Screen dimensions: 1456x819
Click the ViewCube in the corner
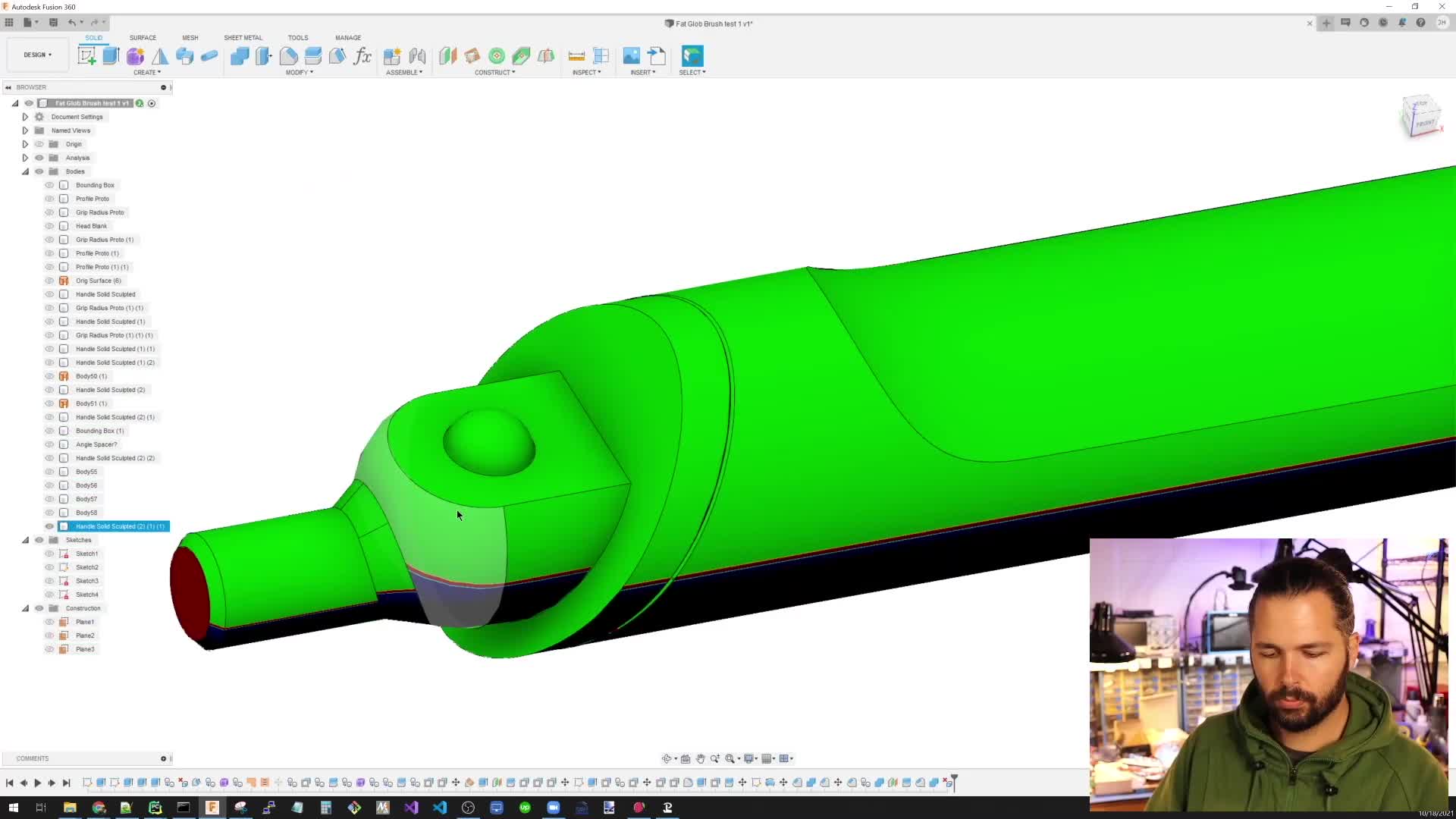[1420, 117]
